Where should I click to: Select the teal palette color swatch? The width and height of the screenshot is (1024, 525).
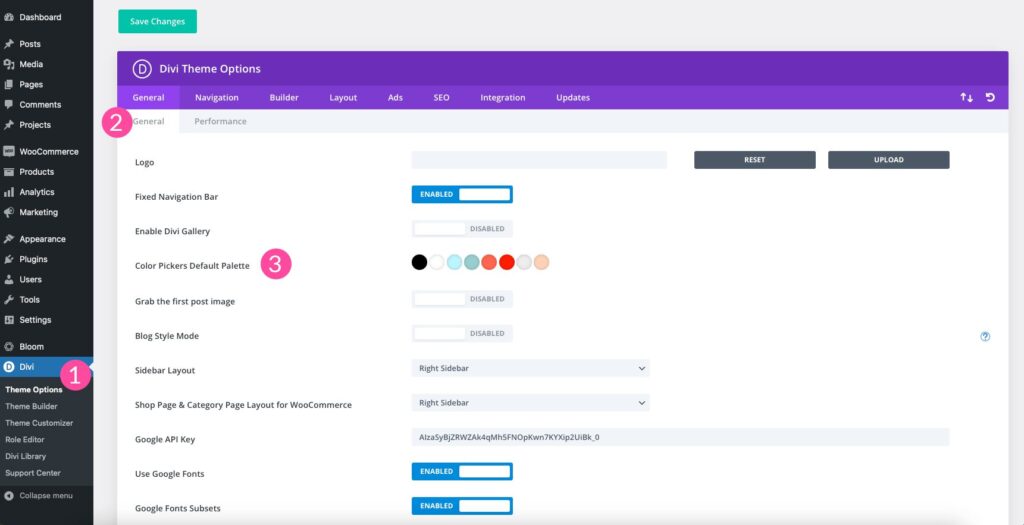point(472,262)
